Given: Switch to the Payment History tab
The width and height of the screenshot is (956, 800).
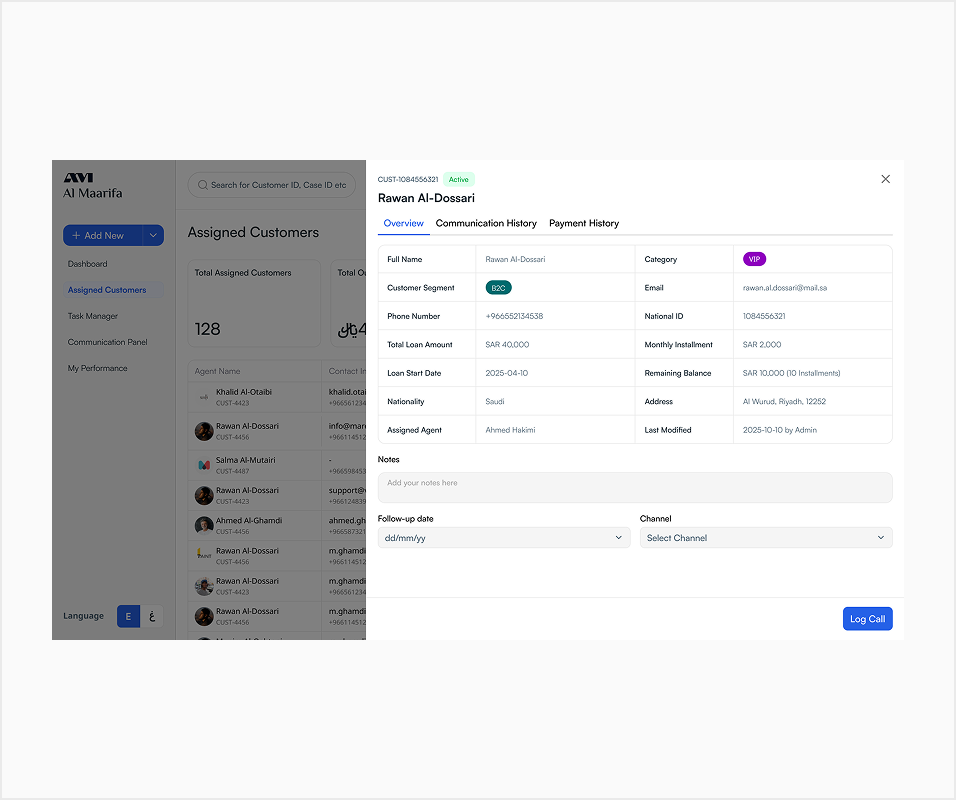Looking at the screenshot, I should click(x=584, y=223).
